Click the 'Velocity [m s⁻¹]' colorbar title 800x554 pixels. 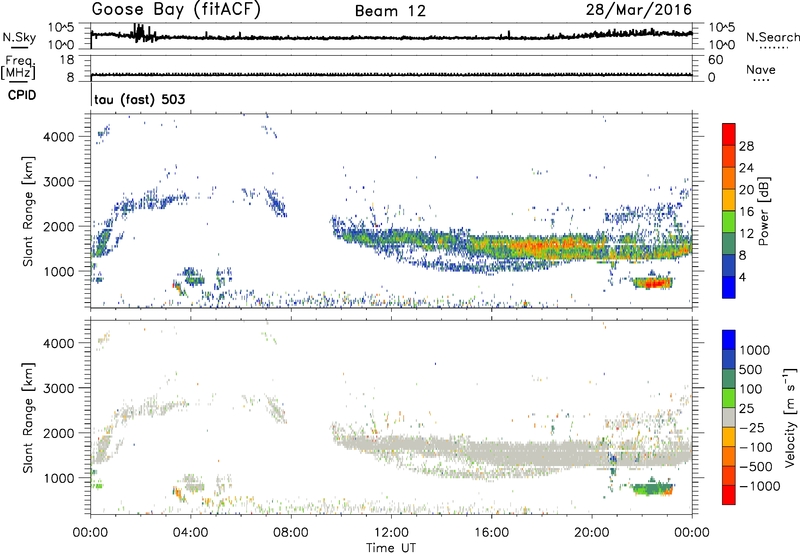coord(790,417)
